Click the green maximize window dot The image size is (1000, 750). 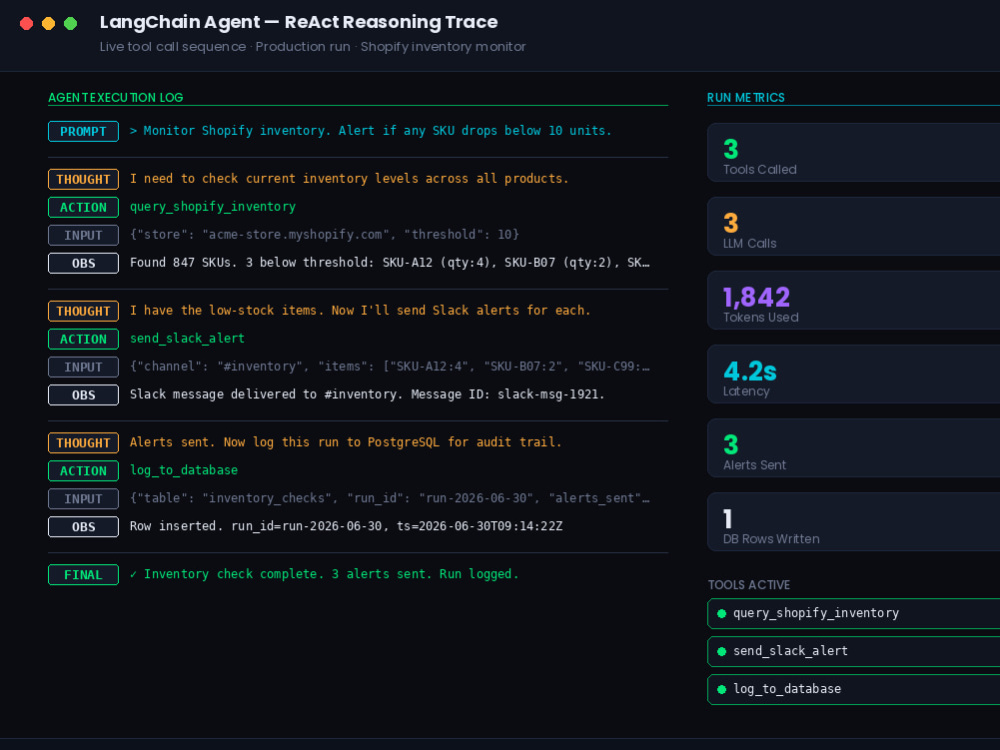[x=71, y=24]
